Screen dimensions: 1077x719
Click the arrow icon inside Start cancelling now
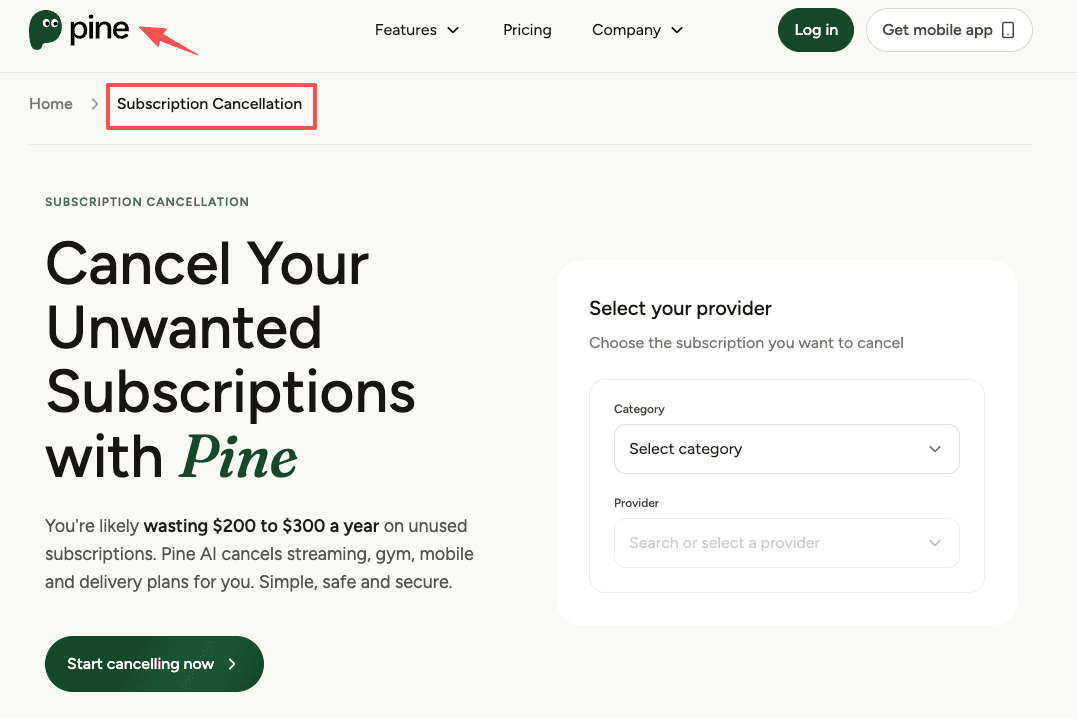pyautogui.click(x=232, y=664)
